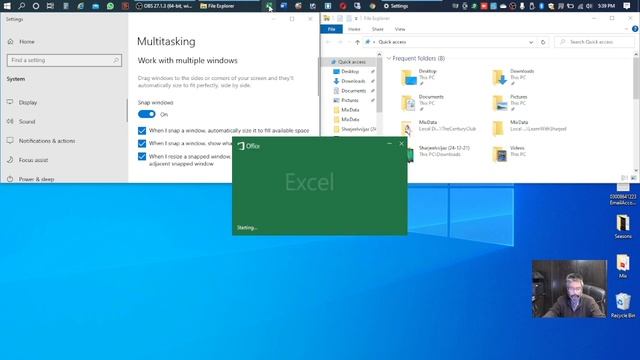This screenshot has width=640, height=360.
Task: Select the Downloads frequent folder
Action: coord(514,77)
